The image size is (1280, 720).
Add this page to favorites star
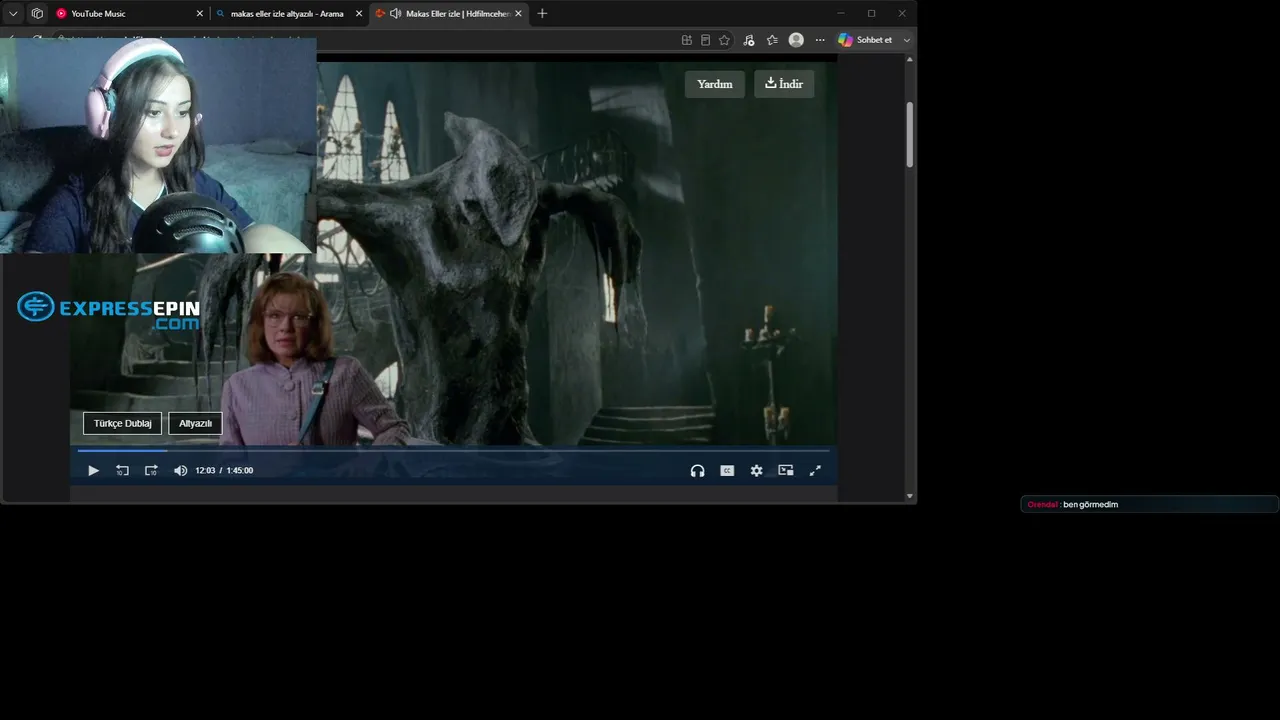point(725,40)
